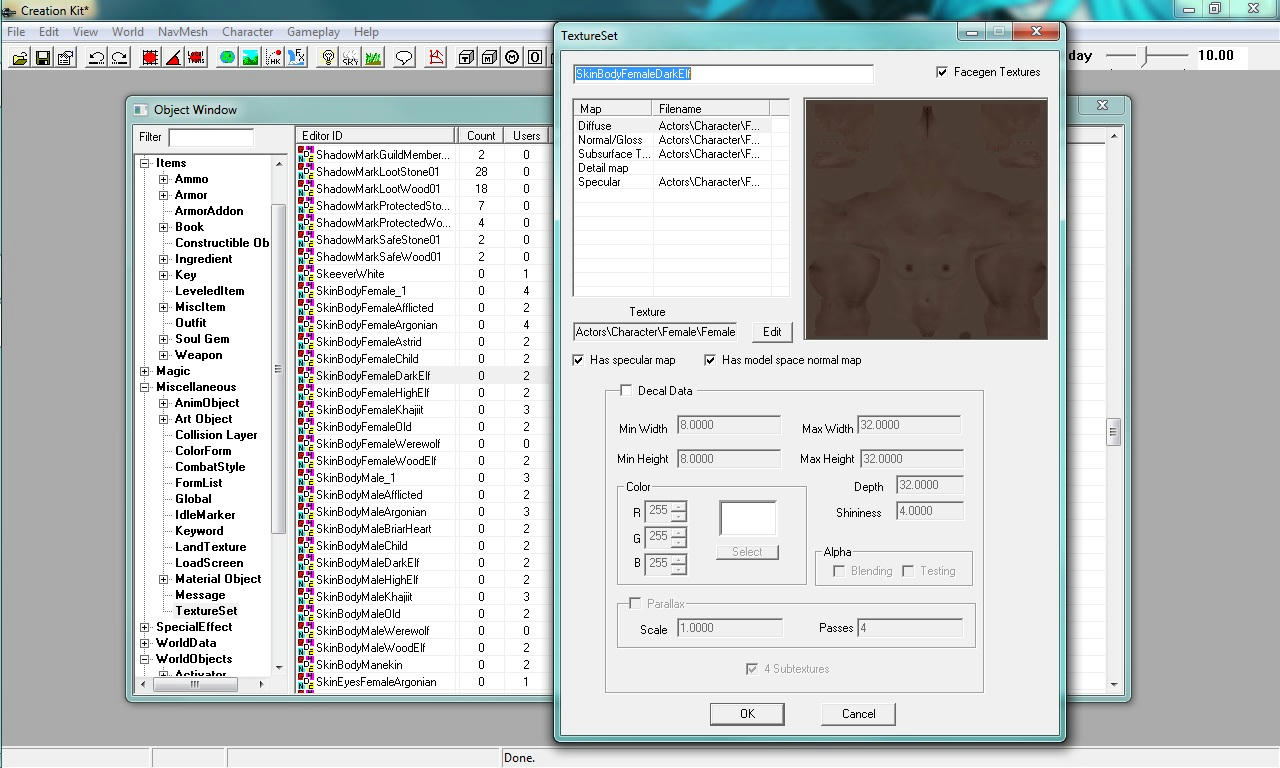Open the File menu
This screenshot has width=1280, height=768.
point(16,32)
